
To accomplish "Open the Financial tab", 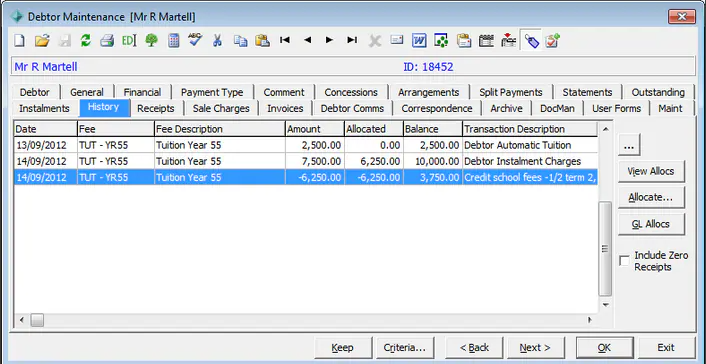I will click(142, 92).
